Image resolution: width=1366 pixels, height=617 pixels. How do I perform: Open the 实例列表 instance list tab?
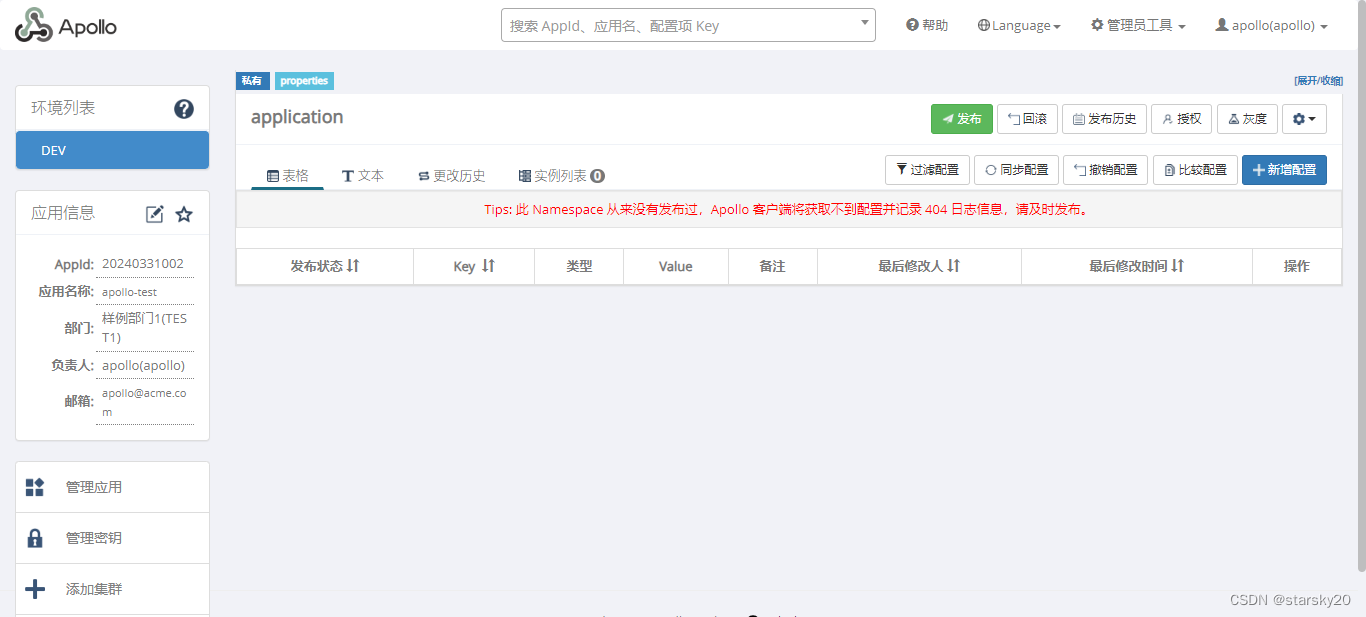point(556,174)
